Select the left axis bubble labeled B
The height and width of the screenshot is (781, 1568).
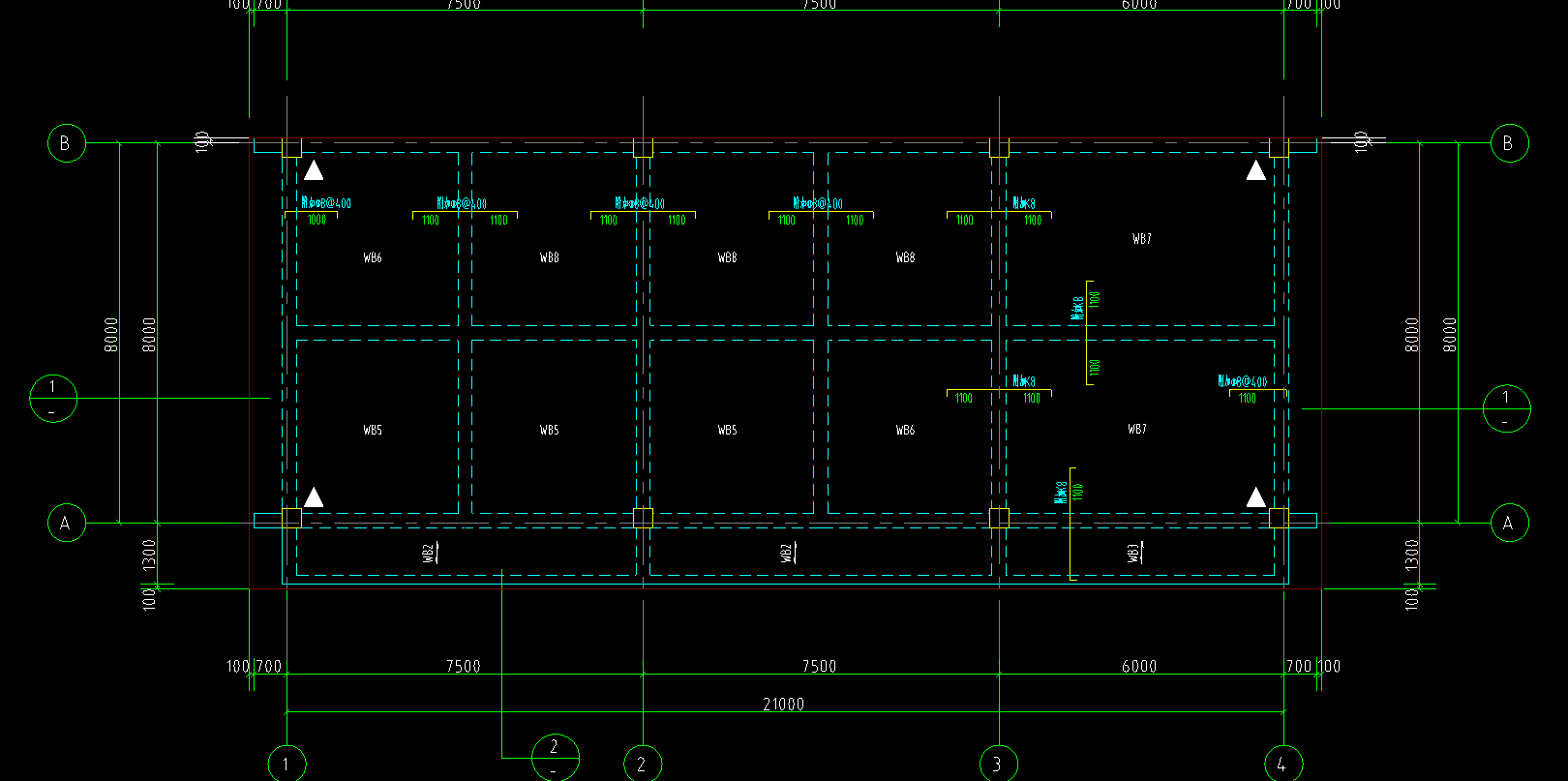click(x=66, y=143)
